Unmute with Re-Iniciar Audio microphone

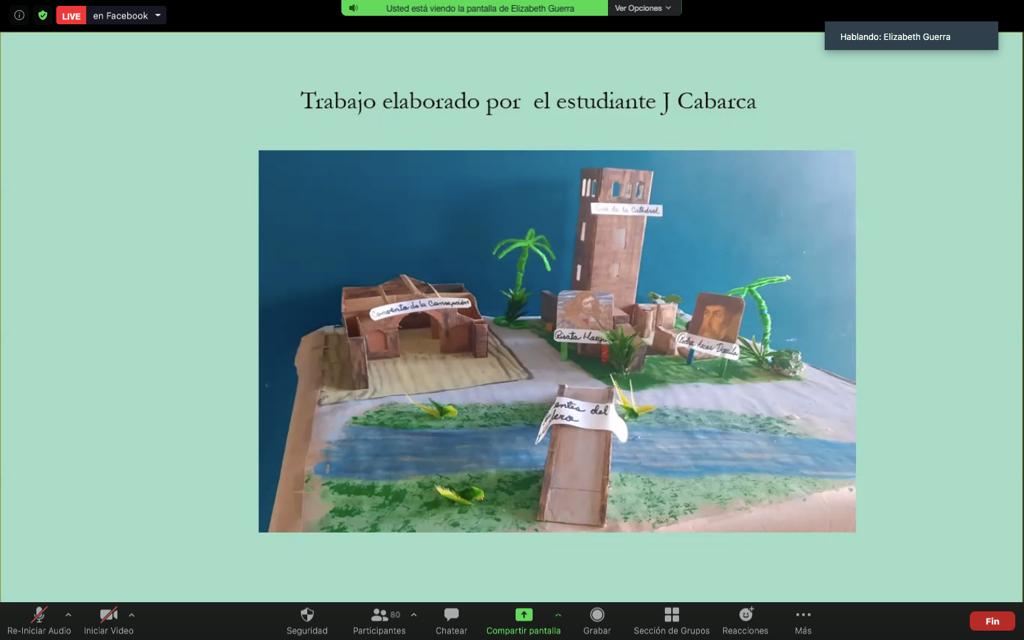[39, 615]
